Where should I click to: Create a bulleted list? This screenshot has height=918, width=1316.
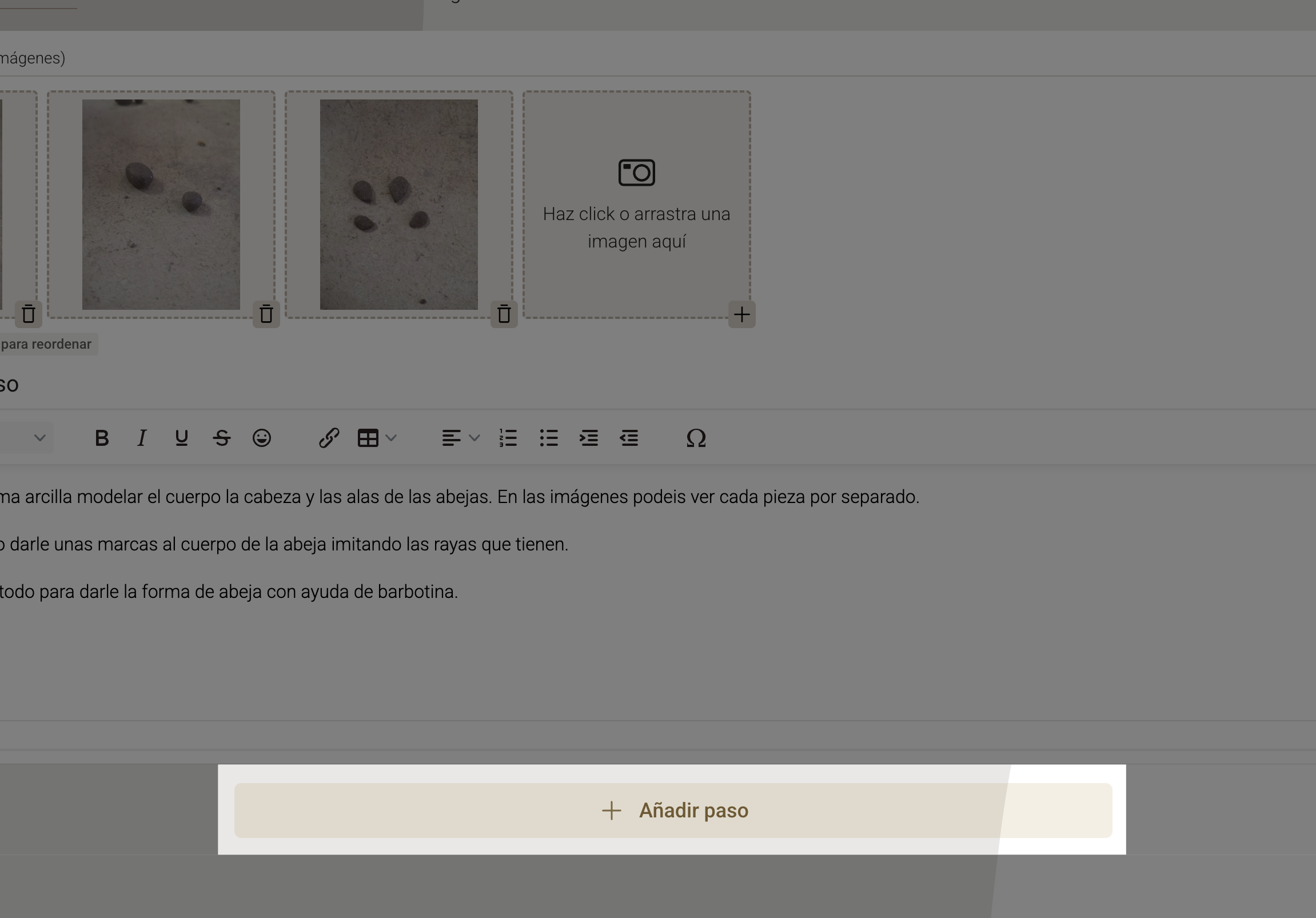(549, 438)
